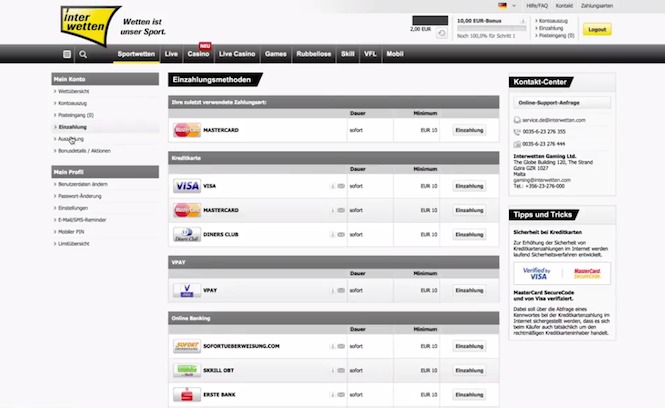Click the Sofortueberweisung logo

point(187,347)
